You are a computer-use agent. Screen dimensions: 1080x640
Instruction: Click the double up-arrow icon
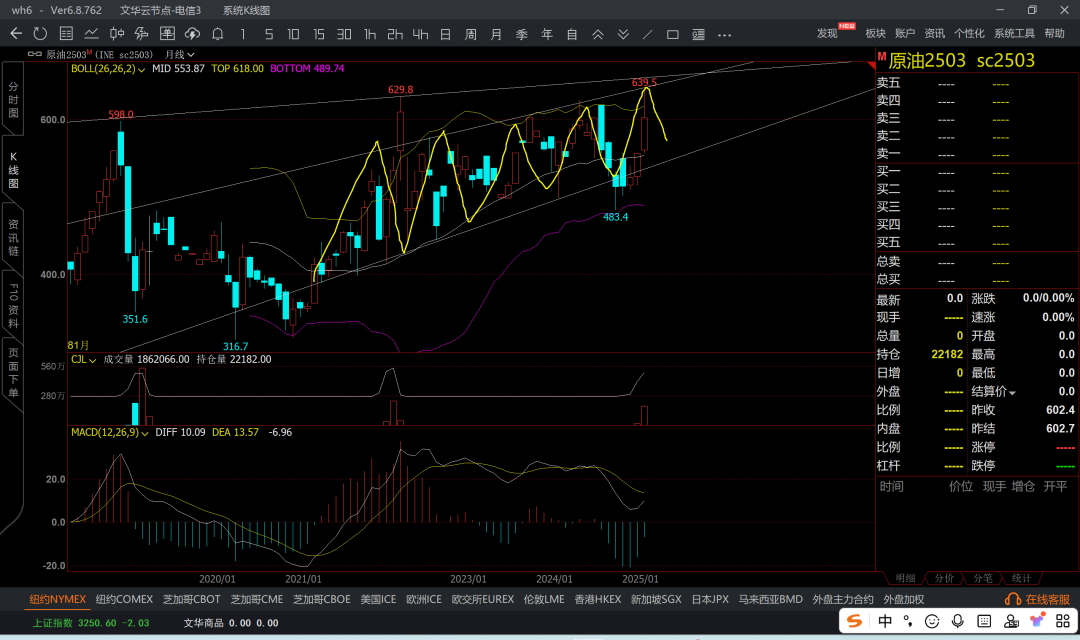pos(598,34)
